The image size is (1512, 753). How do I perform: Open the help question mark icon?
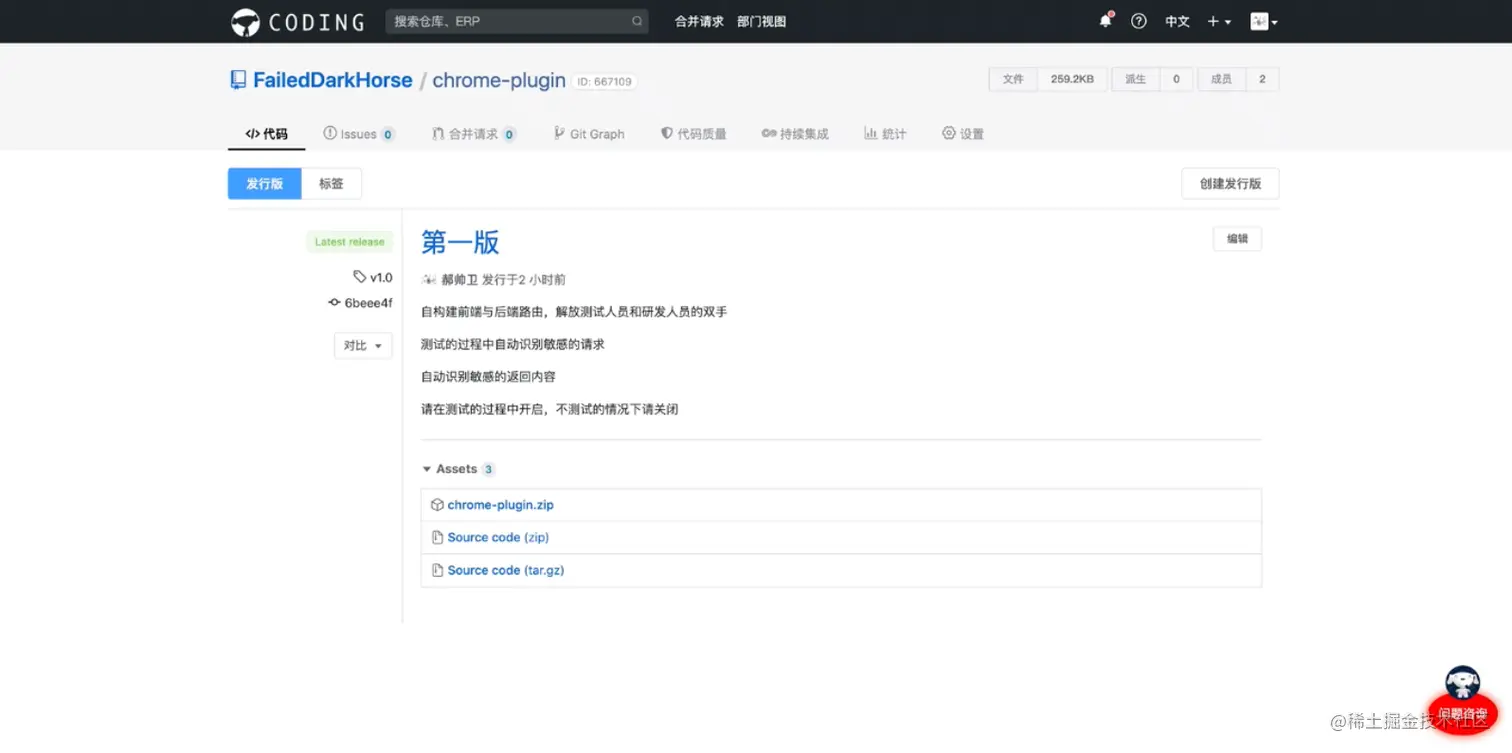tap(1138, 21)
